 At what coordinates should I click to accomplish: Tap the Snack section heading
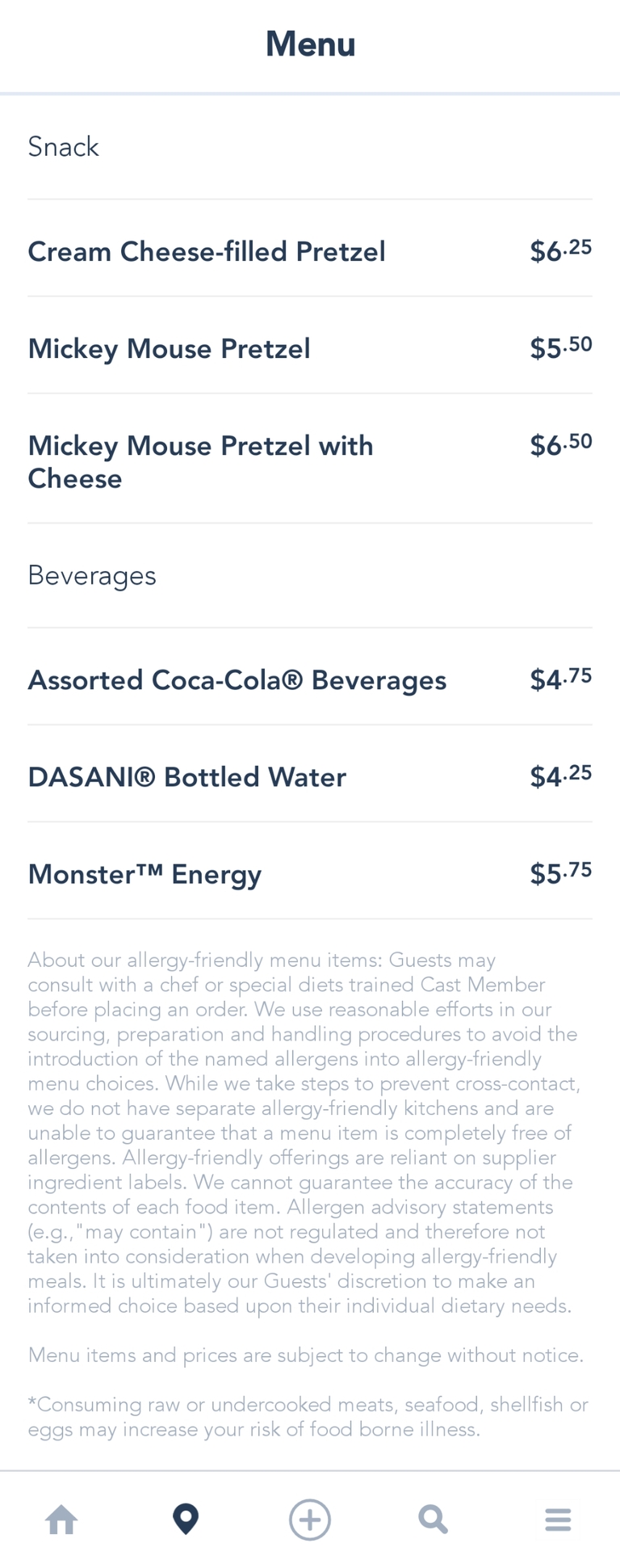pyautogui.click(x=63, y=146)
